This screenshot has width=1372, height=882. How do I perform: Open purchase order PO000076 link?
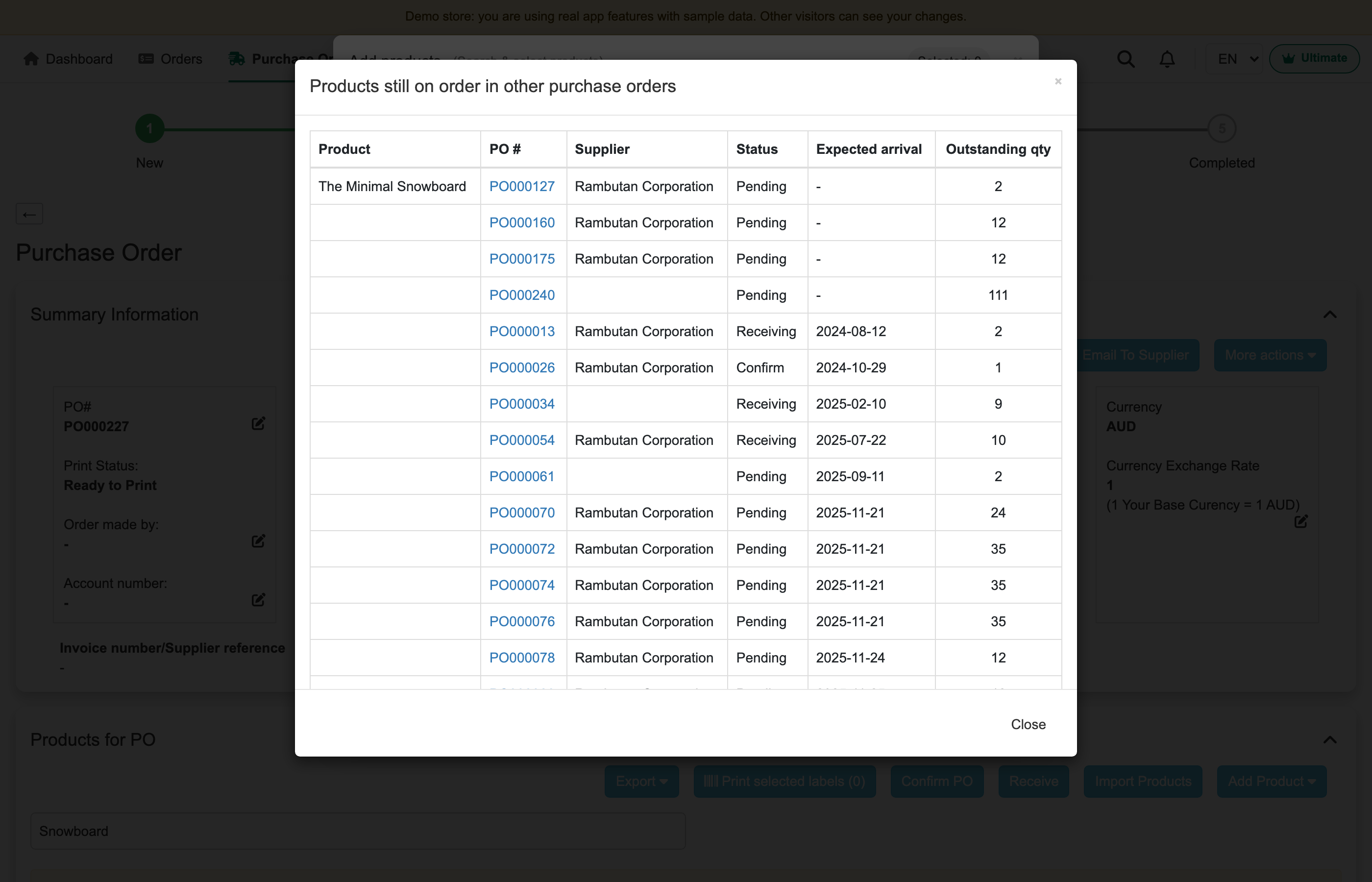[x=522, y=621]
